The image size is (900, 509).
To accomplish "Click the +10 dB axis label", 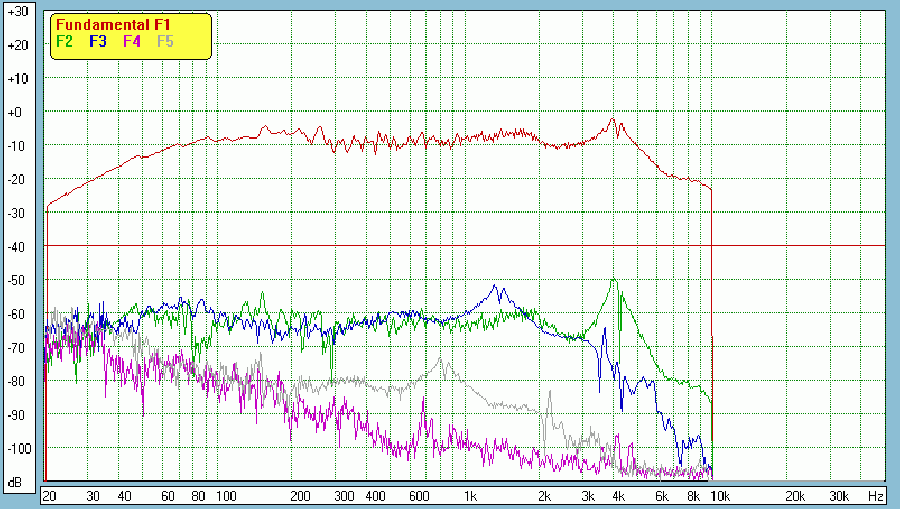I will [x=18, y=79].
